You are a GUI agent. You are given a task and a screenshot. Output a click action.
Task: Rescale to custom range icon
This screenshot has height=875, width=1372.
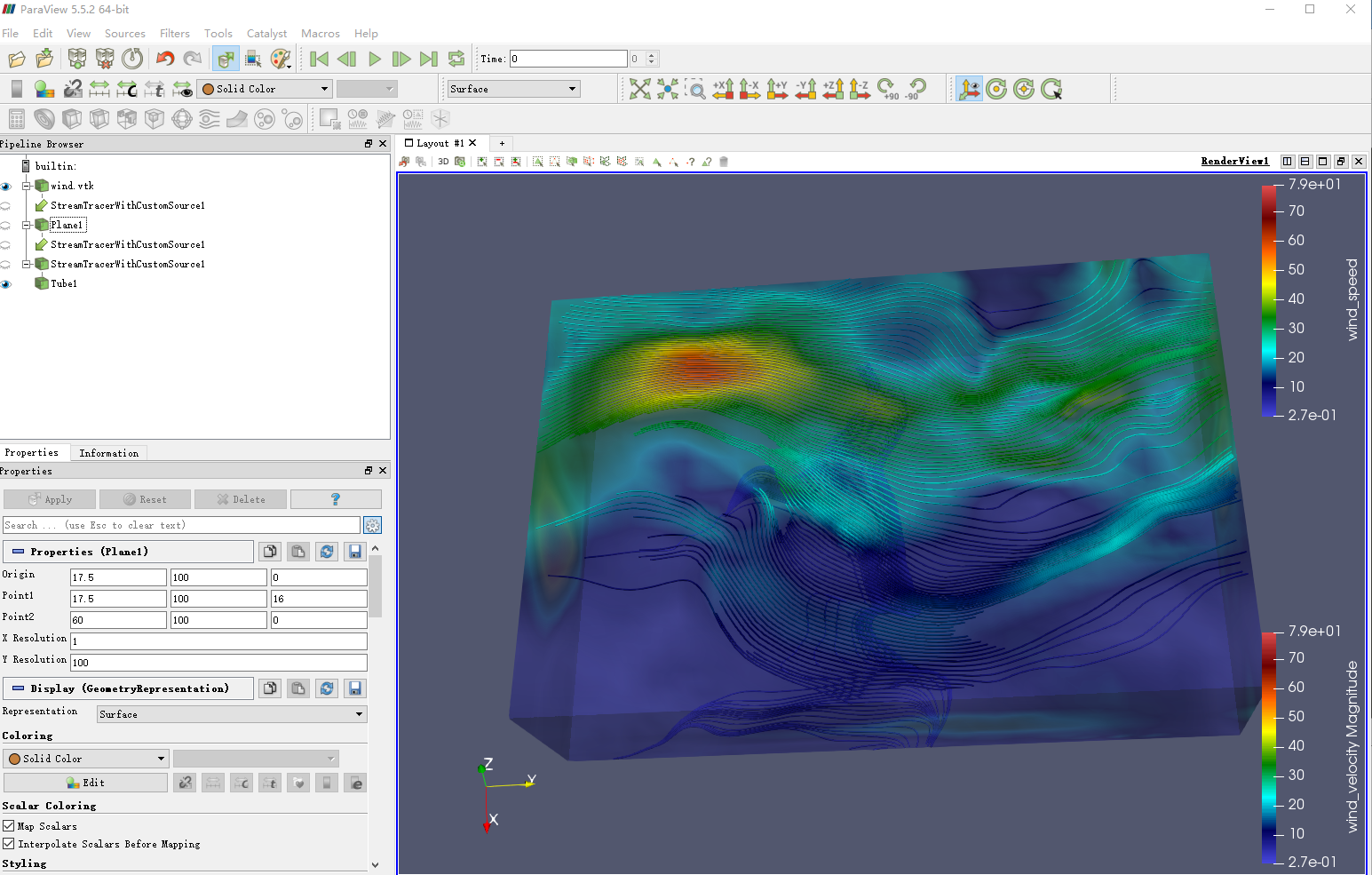127,89
